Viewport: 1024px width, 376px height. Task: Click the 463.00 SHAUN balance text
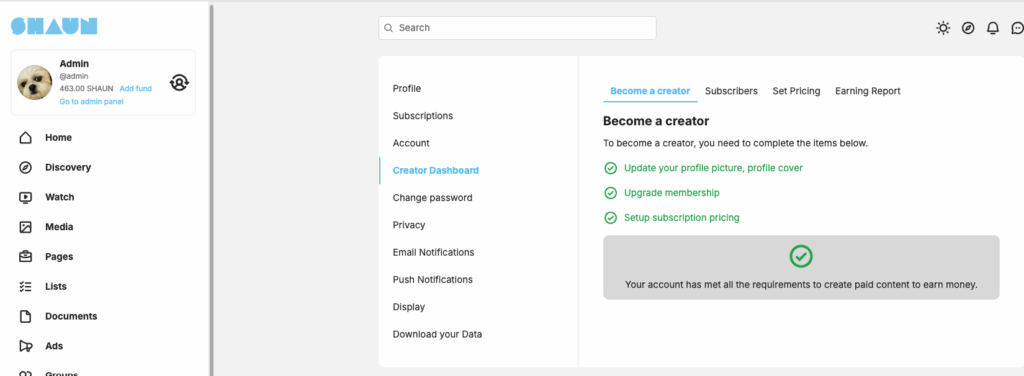click(86, 88)
